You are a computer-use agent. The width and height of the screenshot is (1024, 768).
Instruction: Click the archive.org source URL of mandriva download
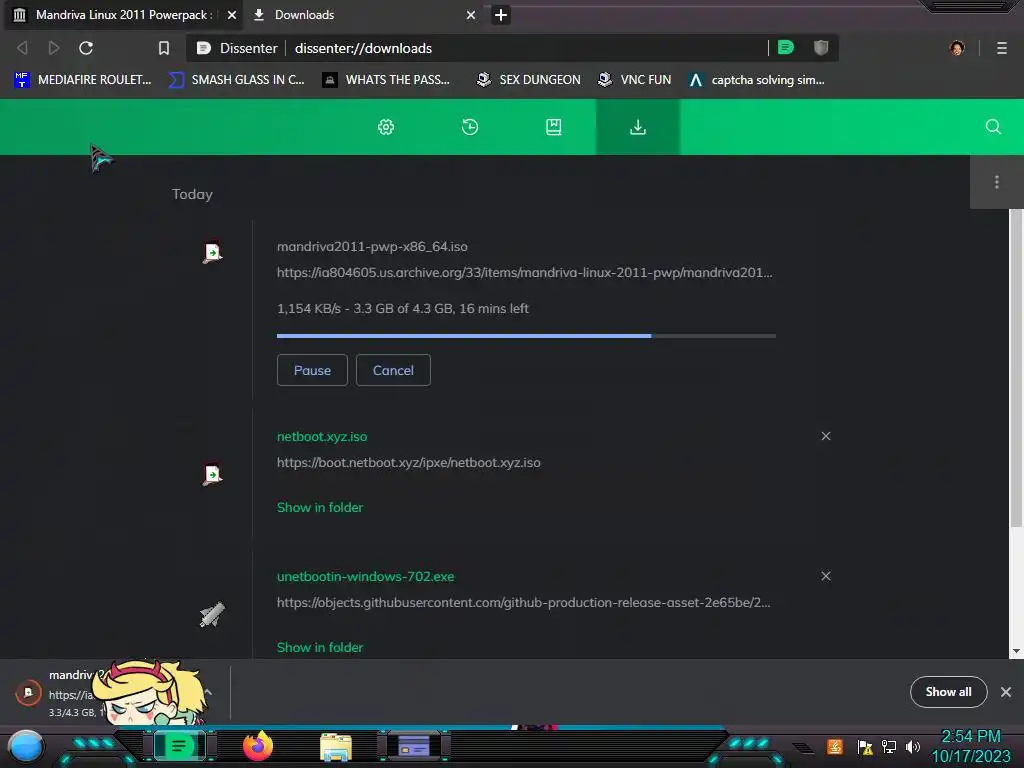(x=524, y=272)
